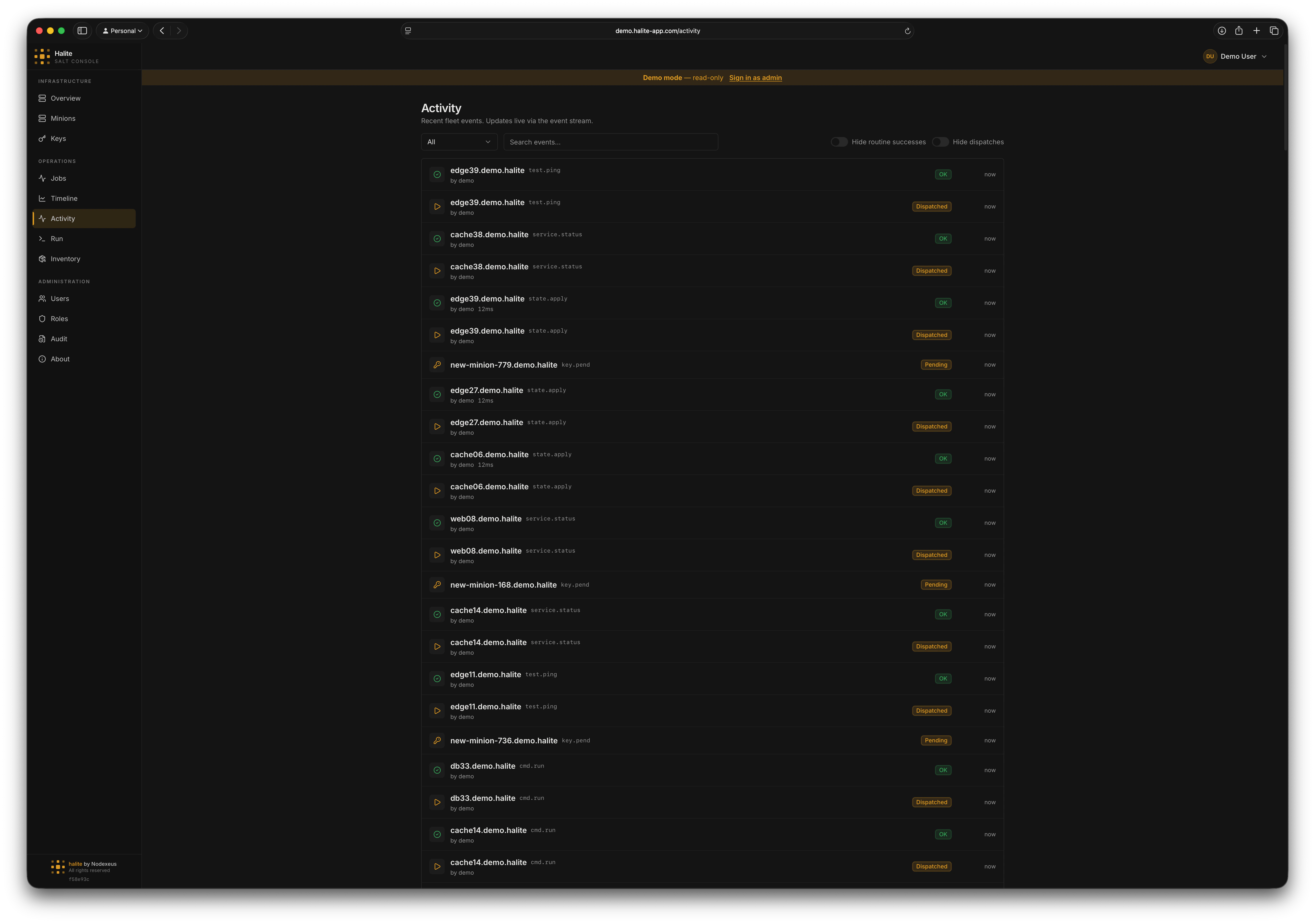The image size is (1315, 924).
Task: Open a new tab with plus icon
Action: pos(1257,31)
